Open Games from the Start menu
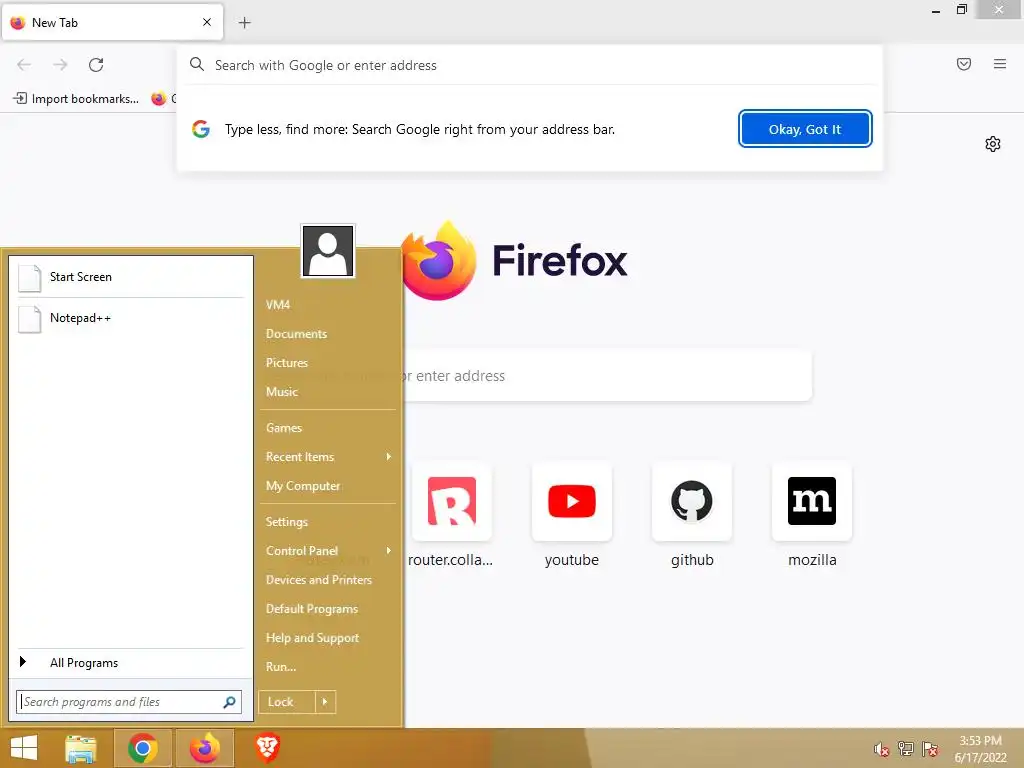This screenshot has height=768, width=1024. coord(283,428)
